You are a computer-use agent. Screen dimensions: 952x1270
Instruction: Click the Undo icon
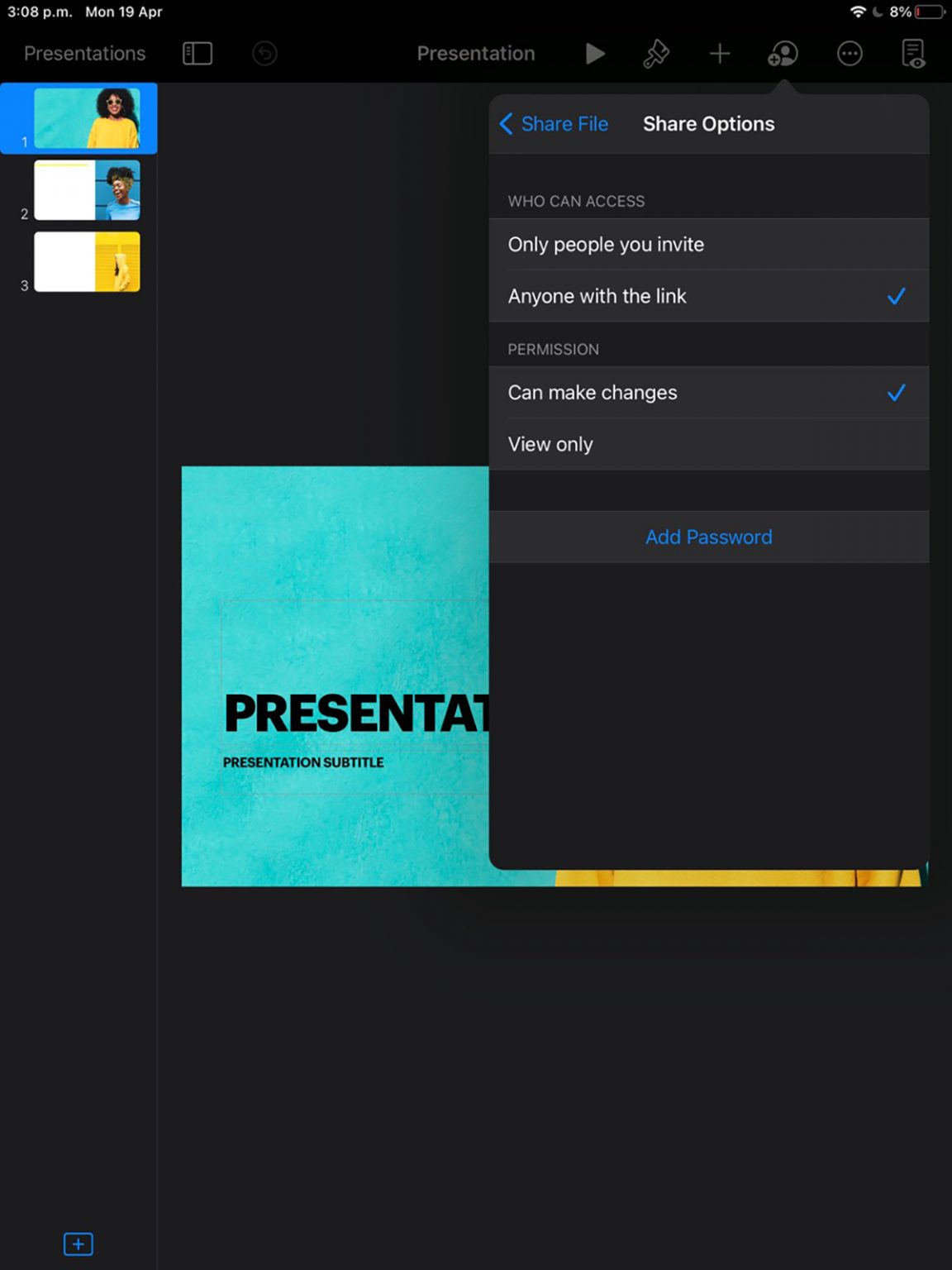pos(264,54)
